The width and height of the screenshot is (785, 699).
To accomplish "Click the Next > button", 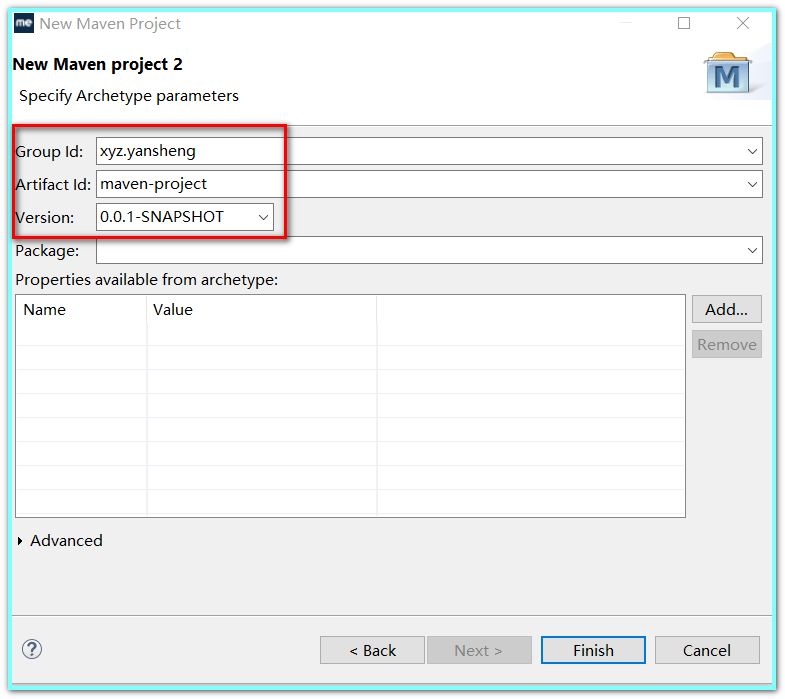I will tap(479, 650).
